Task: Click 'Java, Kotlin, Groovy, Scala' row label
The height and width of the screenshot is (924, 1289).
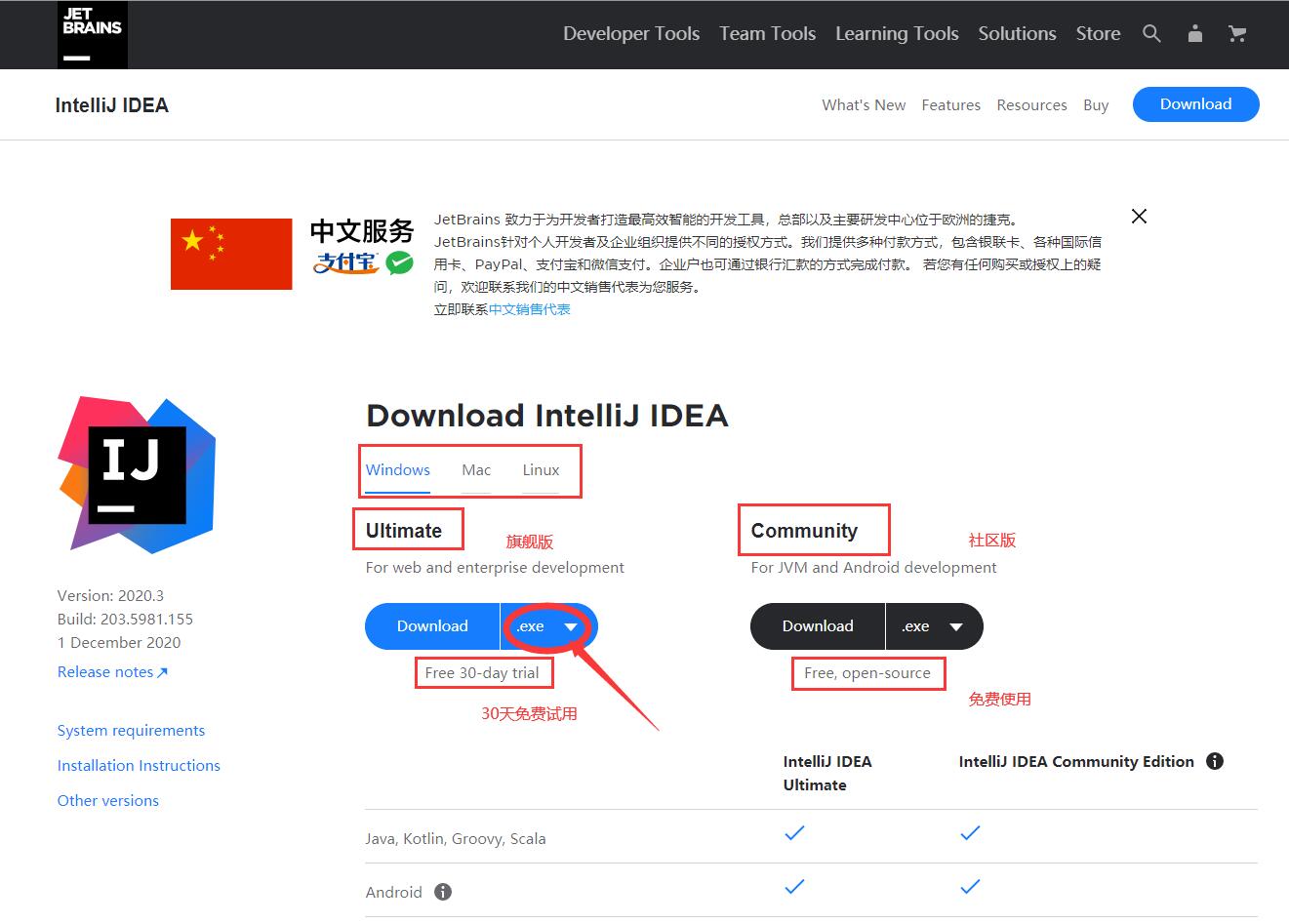Action: tap(456, 839)
